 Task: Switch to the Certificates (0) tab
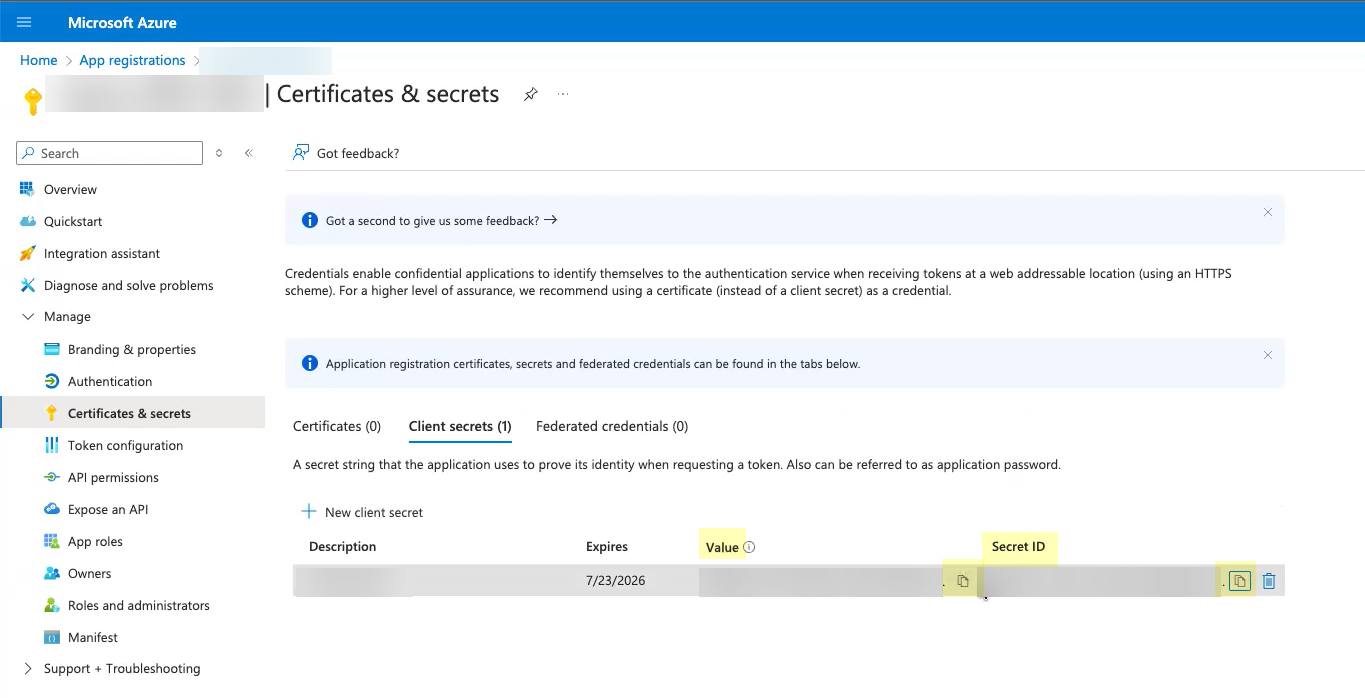[337, 426]
